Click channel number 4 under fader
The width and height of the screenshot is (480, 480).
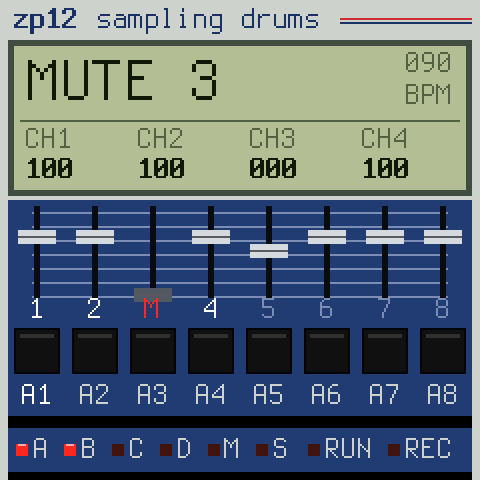pos(210,308)
